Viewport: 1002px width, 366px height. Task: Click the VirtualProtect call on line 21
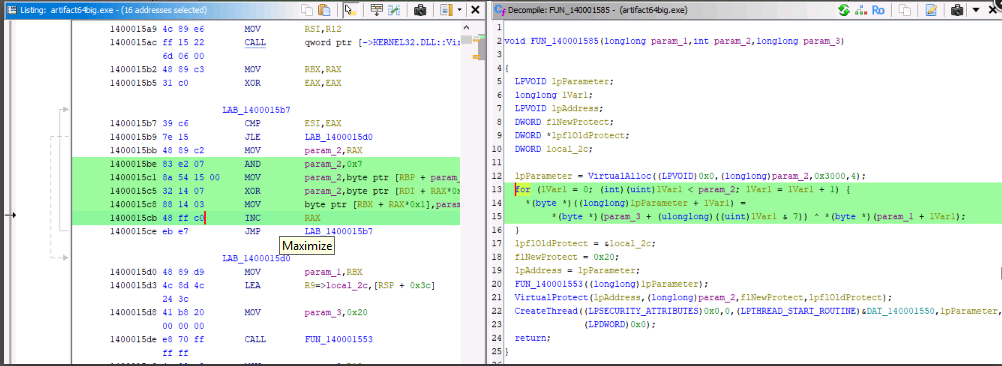(551, 297)
